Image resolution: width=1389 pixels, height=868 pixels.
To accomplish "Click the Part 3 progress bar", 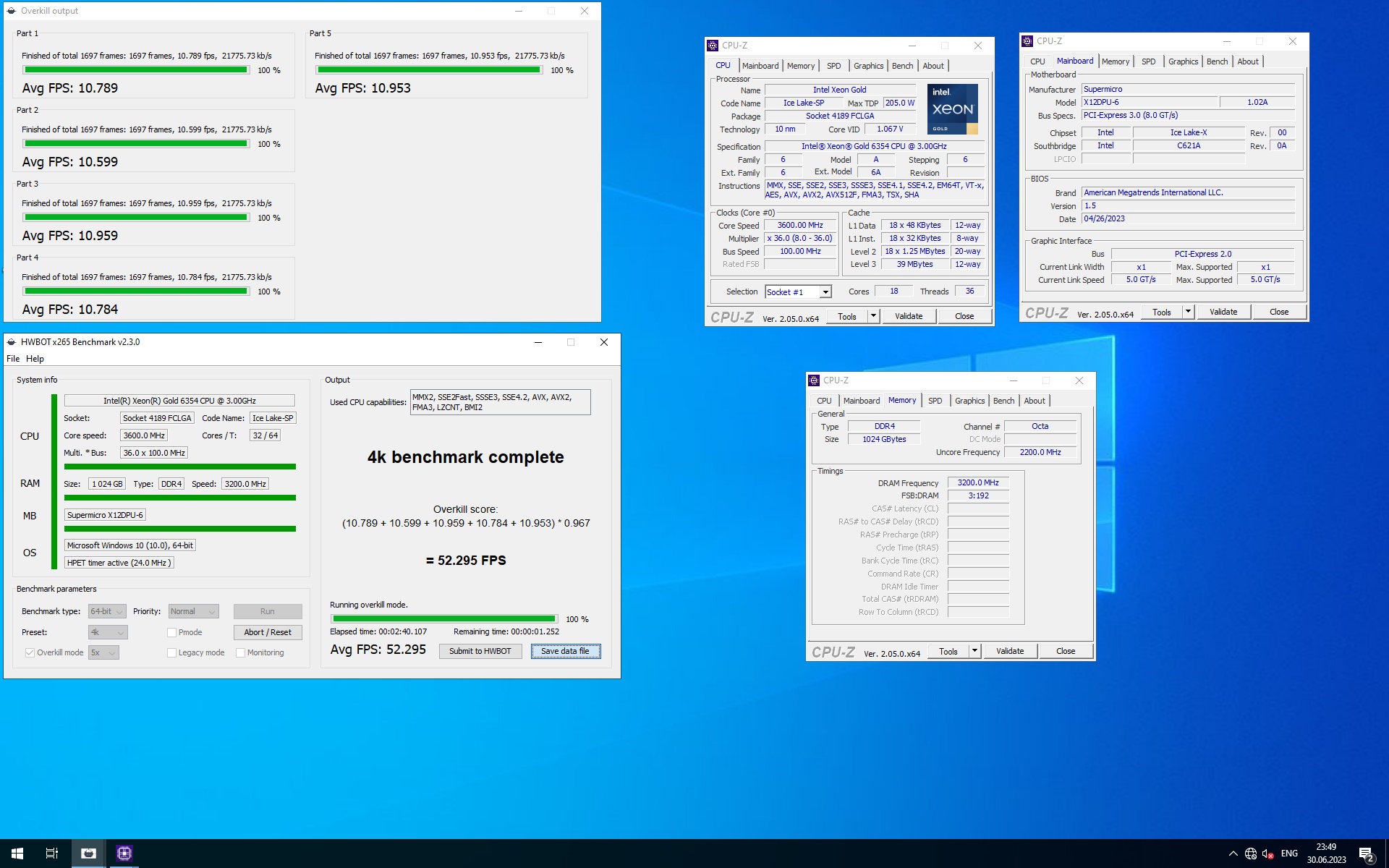I will coord(135,218).
